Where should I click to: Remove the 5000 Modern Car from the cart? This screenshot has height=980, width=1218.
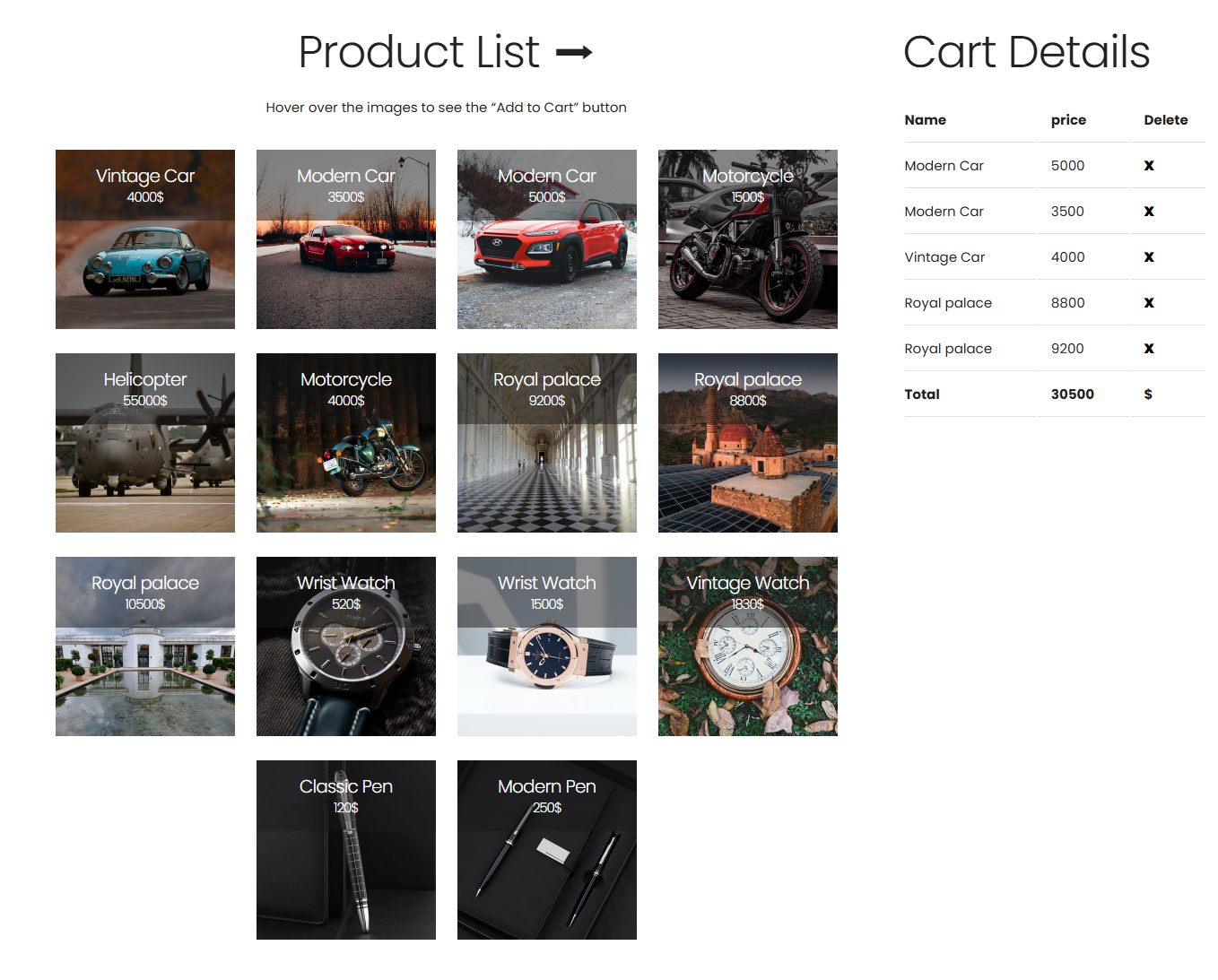coord(1149,165)
